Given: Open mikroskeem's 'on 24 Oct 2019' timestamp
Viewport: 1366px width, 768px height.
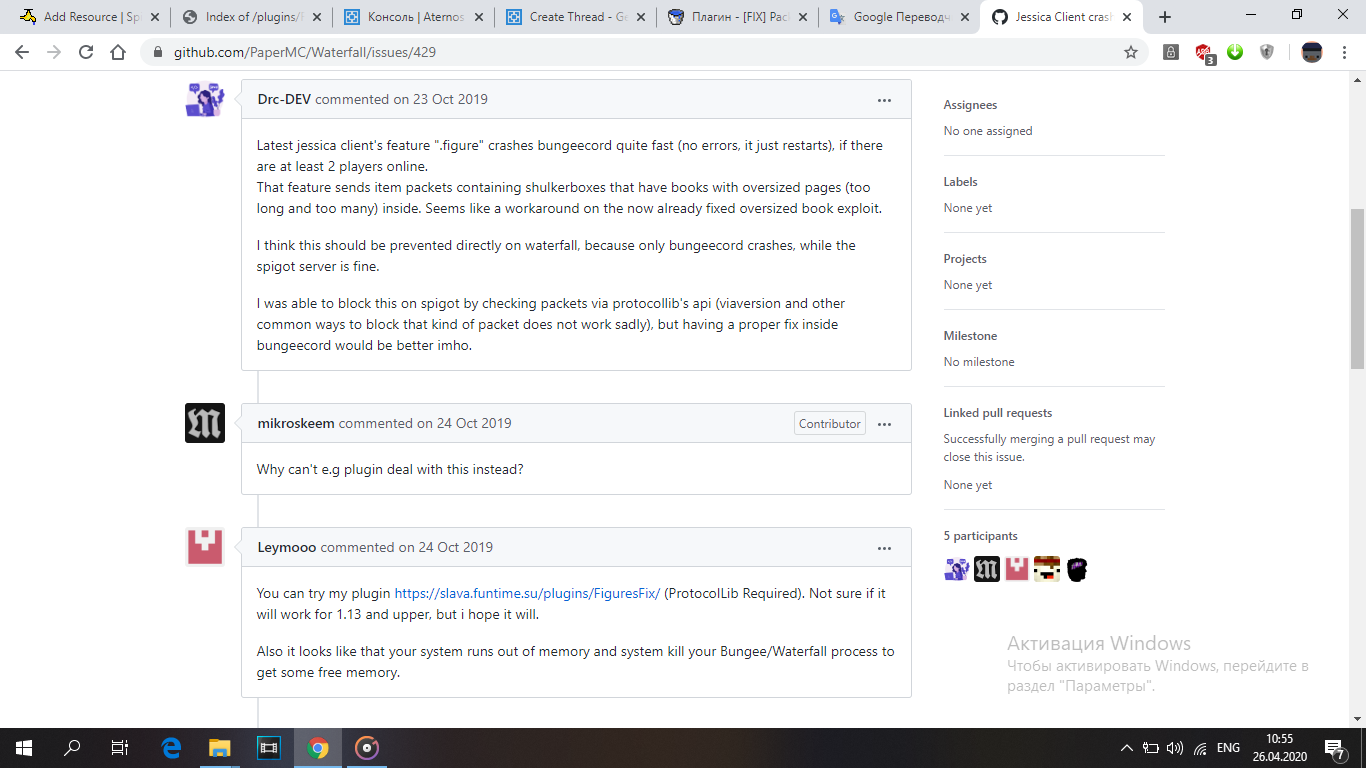Looking at the screenshot, I should (x=464, y=423).
